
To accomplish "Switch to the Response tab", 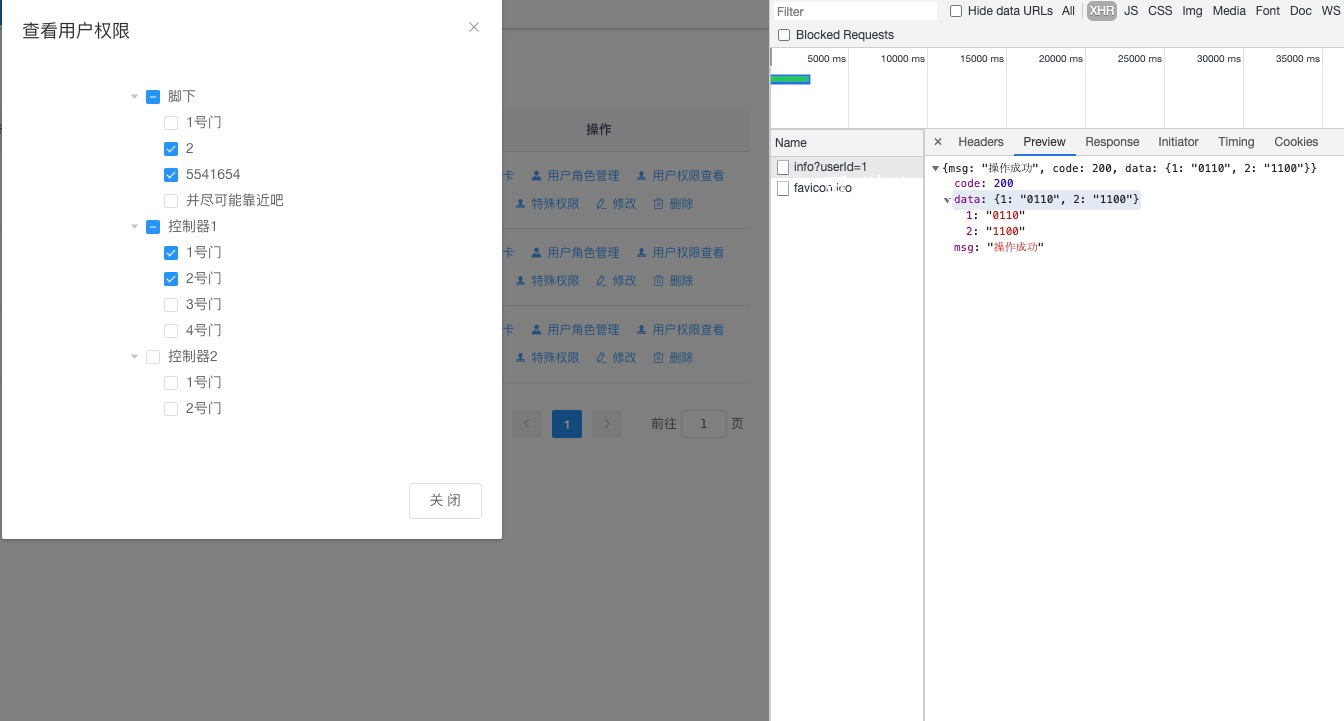I will coord(1112,142).
